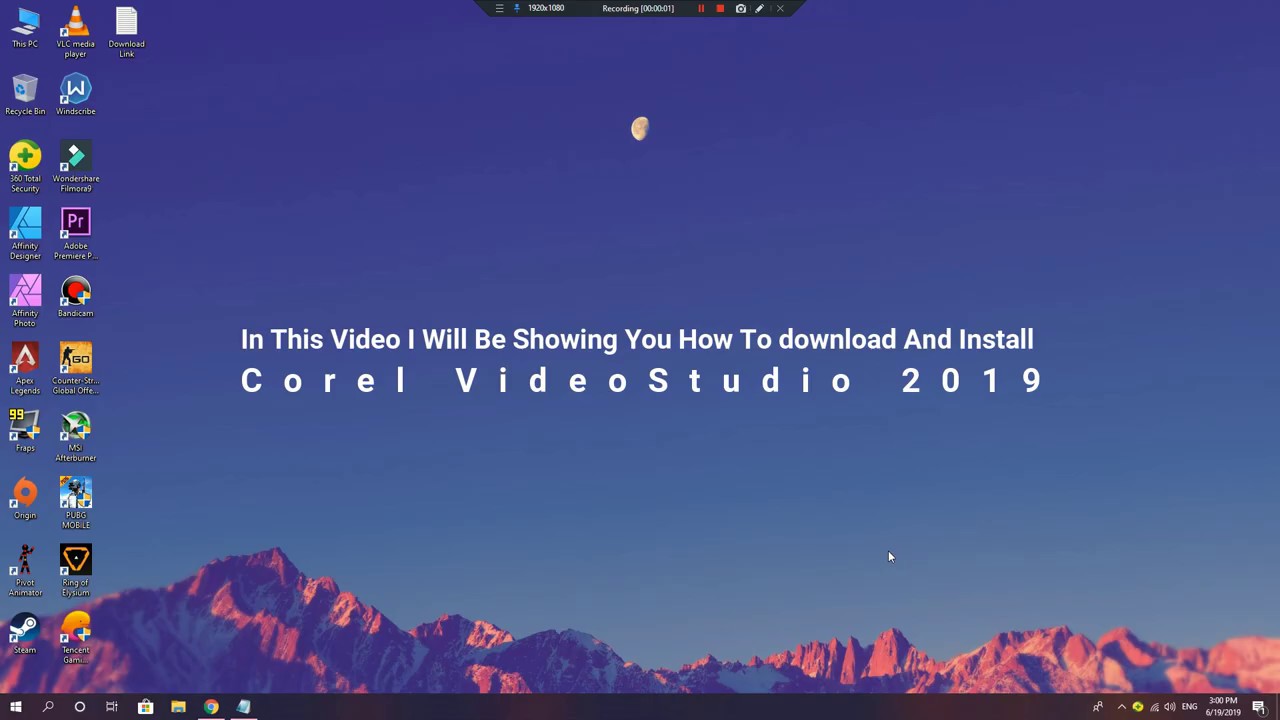Open the recorder bar hamburger menu

point(500,8)
